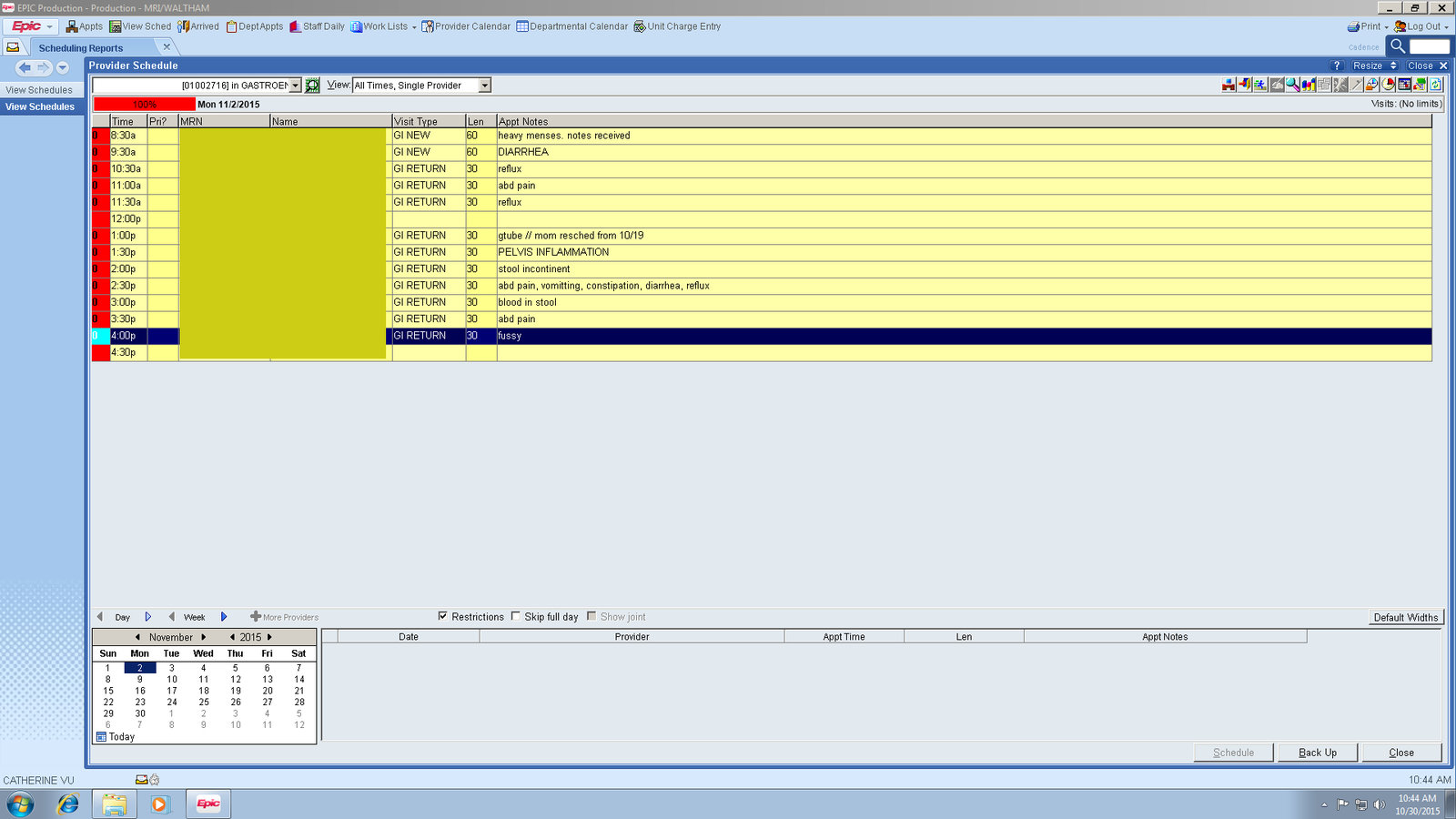Image resolution: width=1456 pixels, height=819 pixels.
Task: Click the arrow-into-door check-in icon
Action: pyautogui.click(x=1245, y=85)
